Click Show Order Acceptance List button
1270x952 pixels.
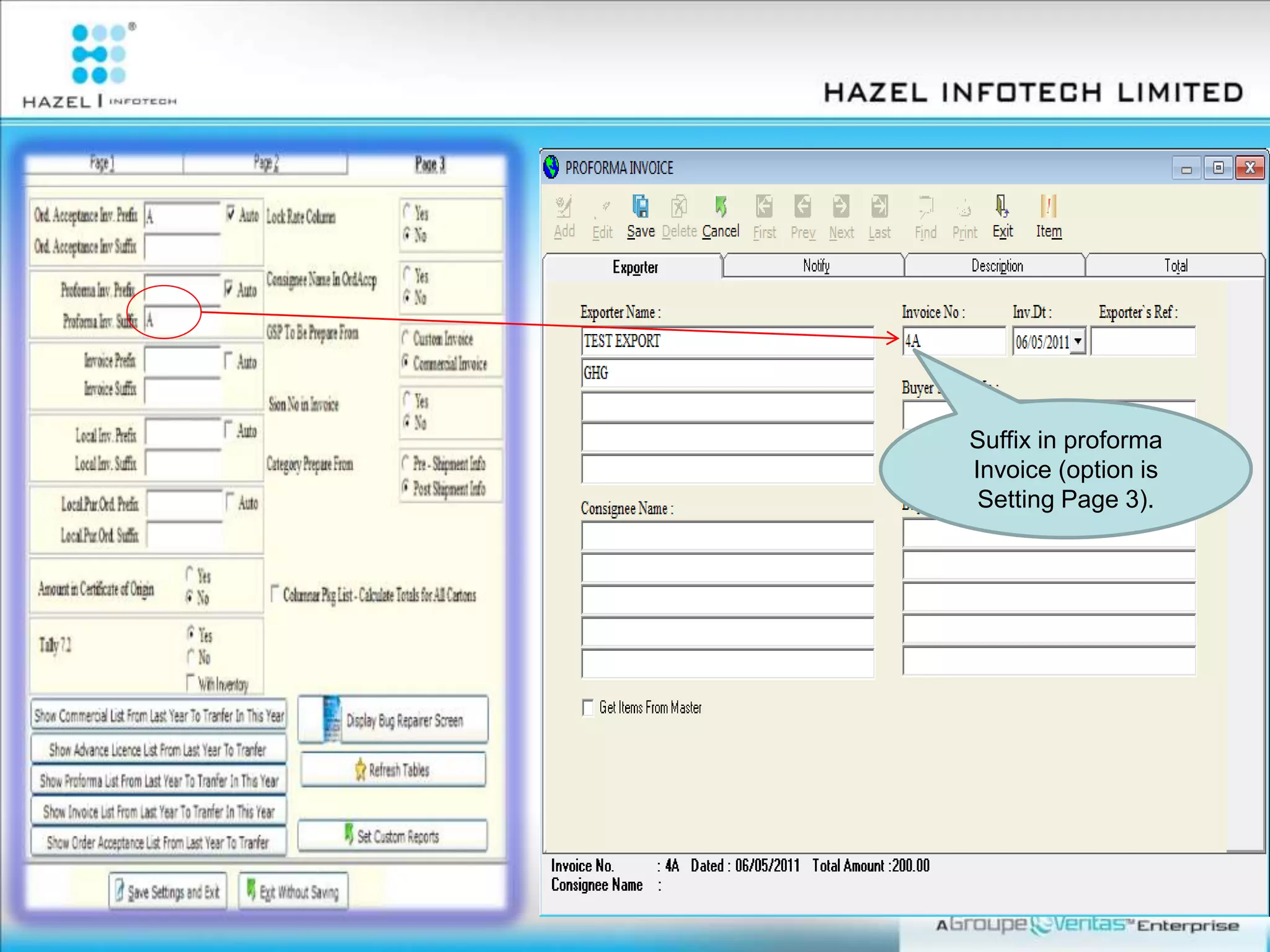(159, 842)
